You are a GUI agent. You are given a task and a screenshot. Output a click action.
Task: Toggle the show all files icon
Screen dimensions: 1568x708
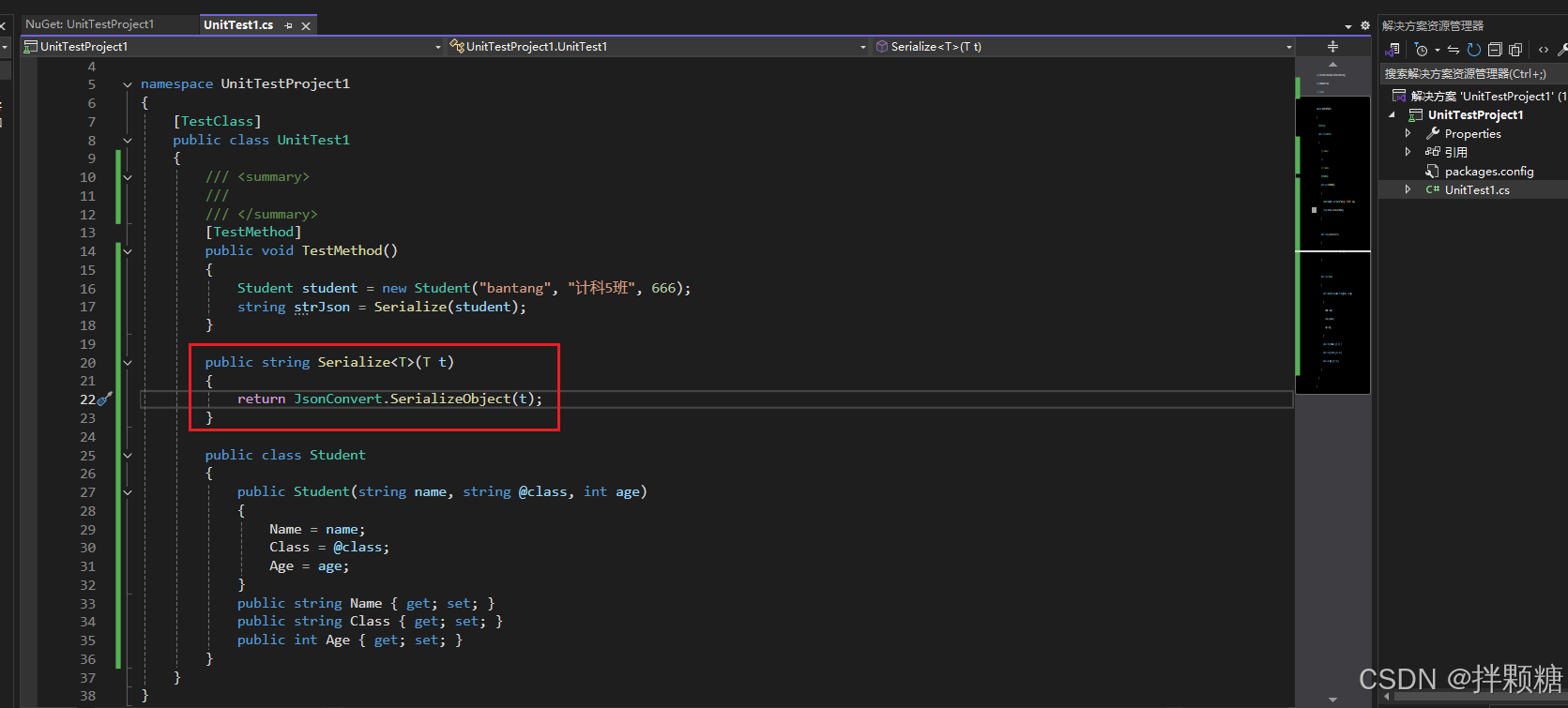coord(1515,50)
